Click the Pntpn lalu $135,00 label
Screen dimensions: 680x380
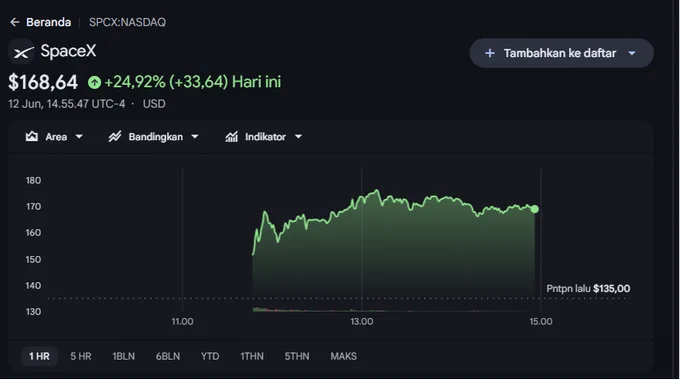(588, 289)
